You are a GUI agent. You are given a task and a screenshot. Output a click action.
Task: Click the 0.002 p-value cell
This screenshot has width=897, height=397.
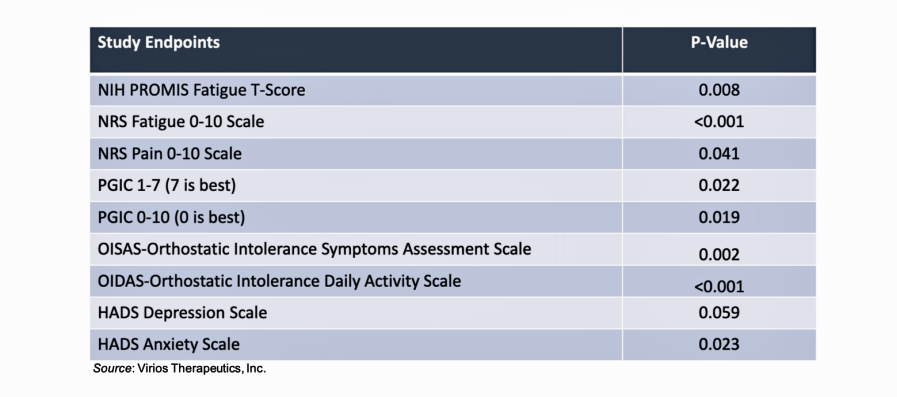point(719,249)
